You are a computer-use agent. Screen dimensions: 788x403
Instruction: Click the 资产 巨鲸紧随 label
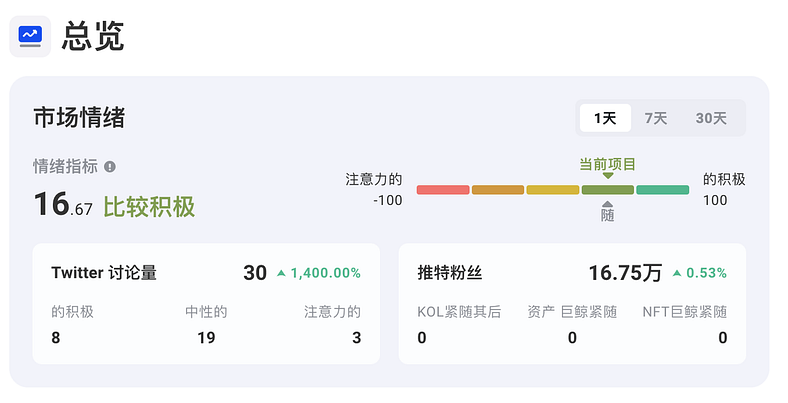tap(572, 312)
